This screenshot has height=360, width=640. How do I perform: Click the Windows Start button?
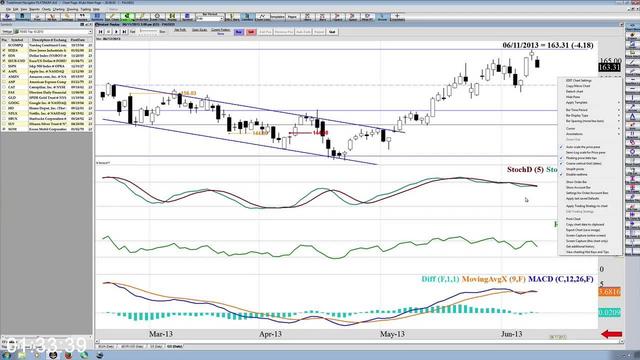pyautogui.click(x=6, y=355)
